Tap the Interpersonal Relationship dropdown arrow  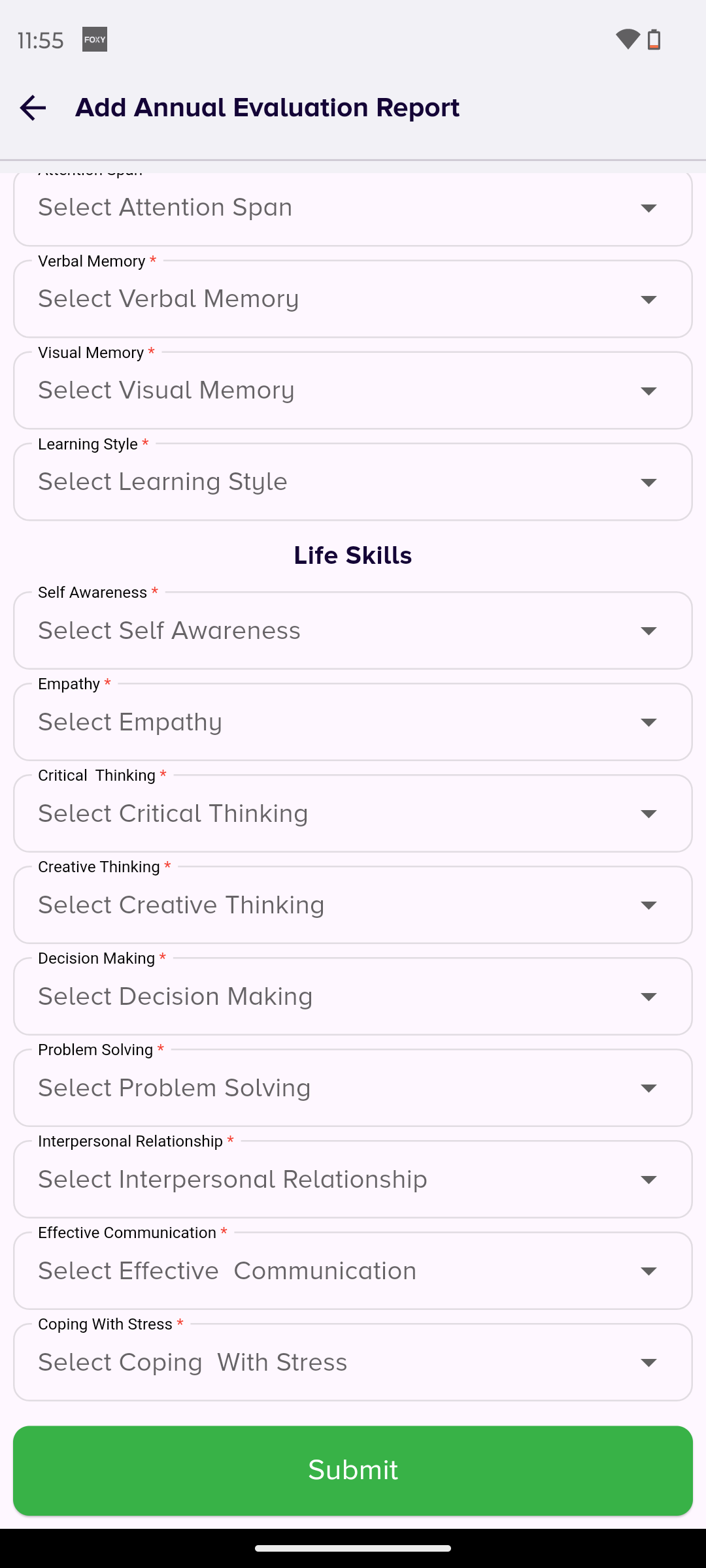click(648, 1180)
